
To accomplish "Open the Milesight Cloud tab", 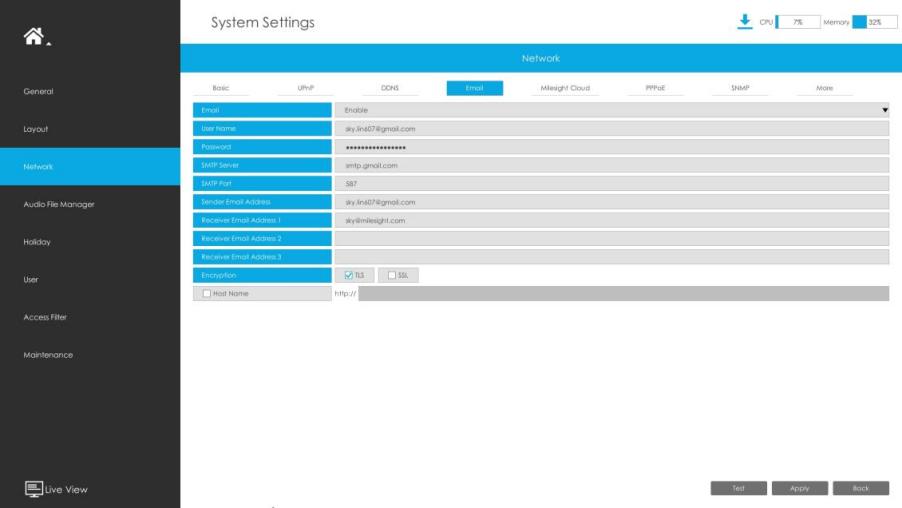I will tap(565, 88).
